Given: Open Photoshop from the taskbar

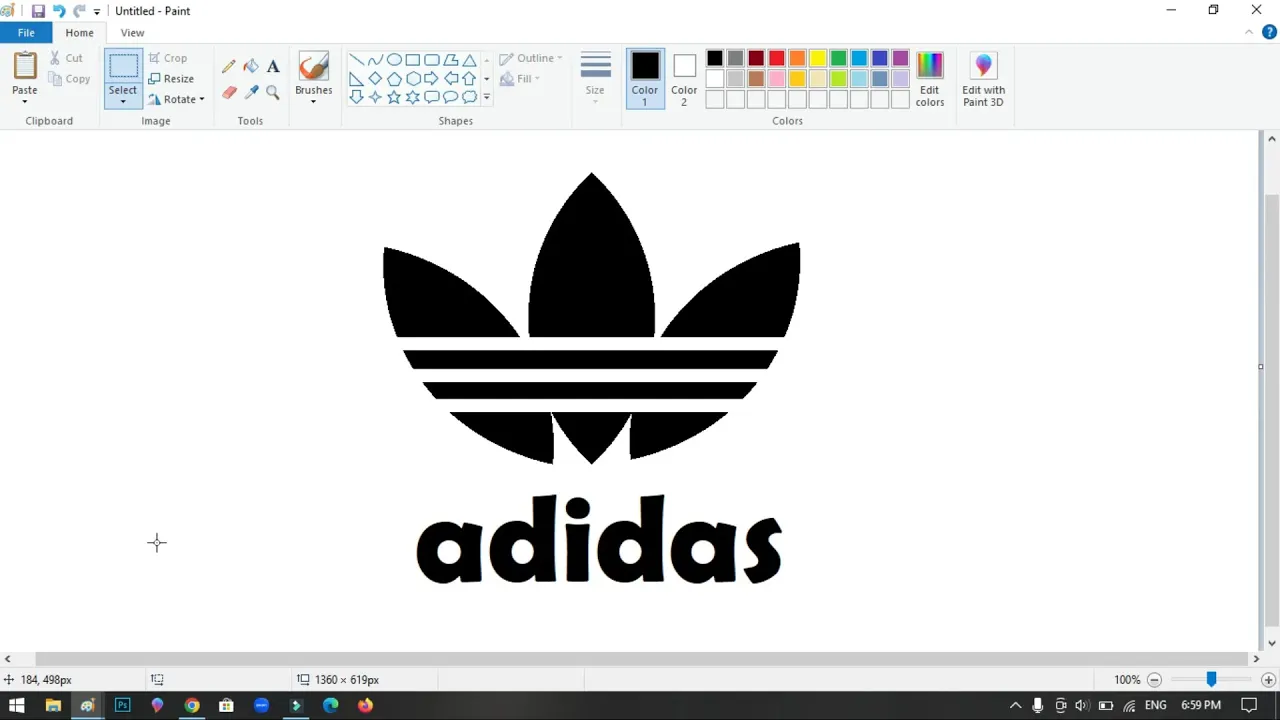Looking at the screenshot, I should point(122,705).
